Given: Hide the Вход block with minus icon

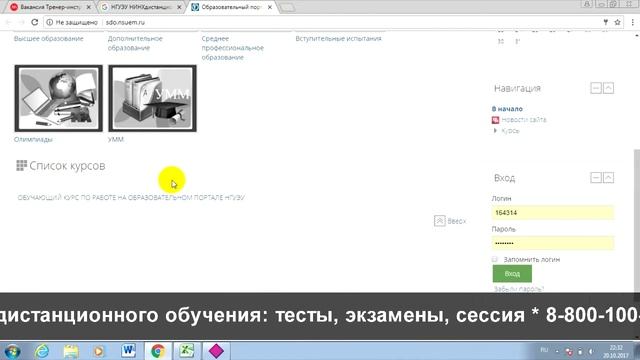Looking at the screenshot, I should [596, 178].
